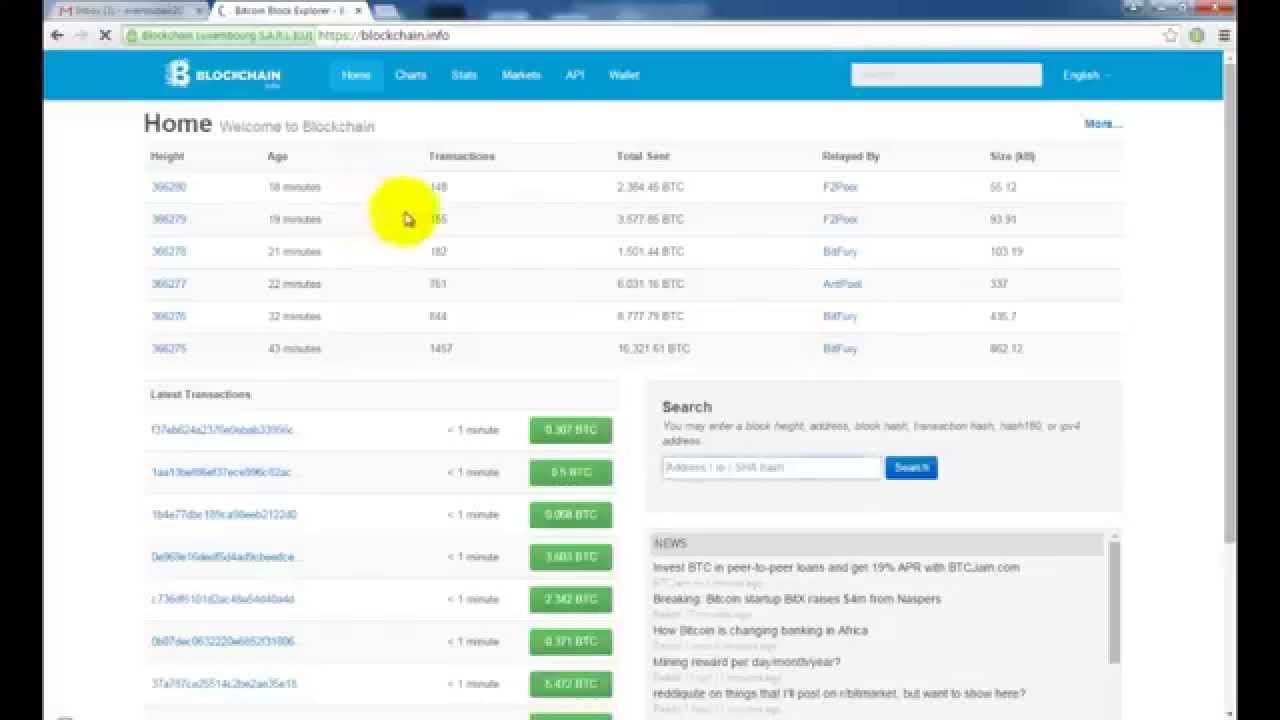Click the Address / ip / SHA hash field
The height and width of the screenshot is (720, 1280).
click(x=772, y=467)
